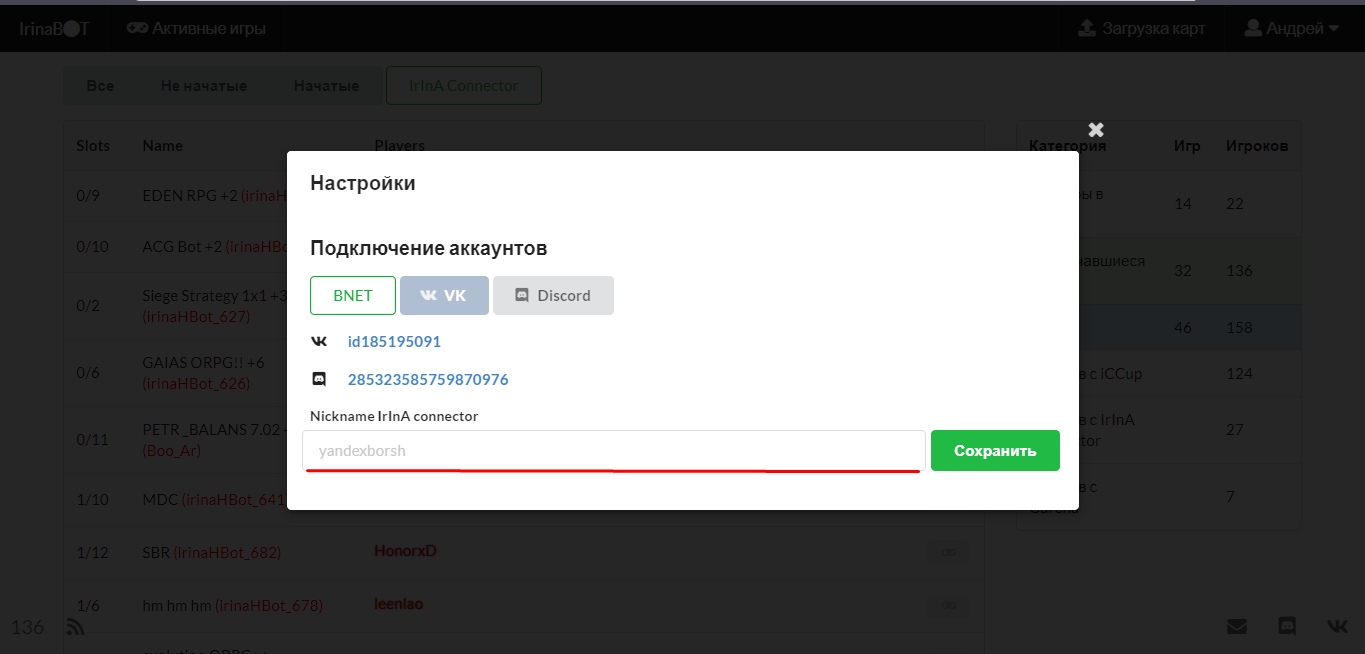Click the ACG Bot +2 game row
This screenshot has height=654, width=1365.
click(x=524, y=246)
